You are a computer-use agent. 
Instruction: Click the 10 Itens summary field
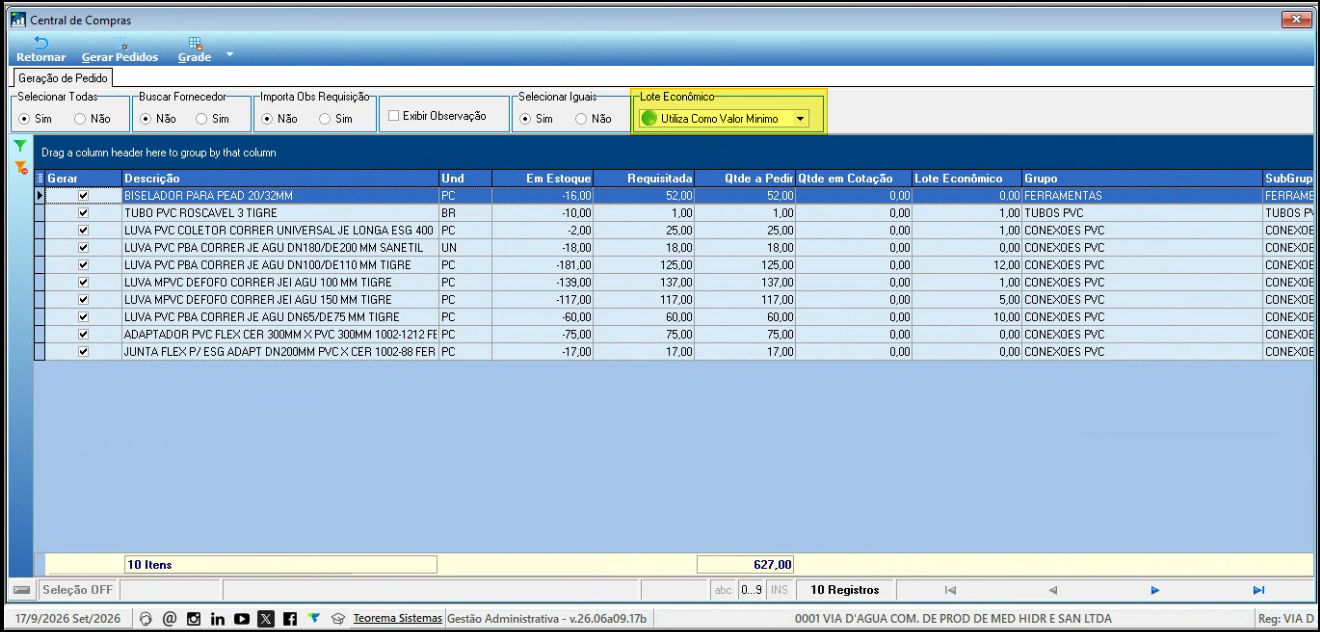280,565
